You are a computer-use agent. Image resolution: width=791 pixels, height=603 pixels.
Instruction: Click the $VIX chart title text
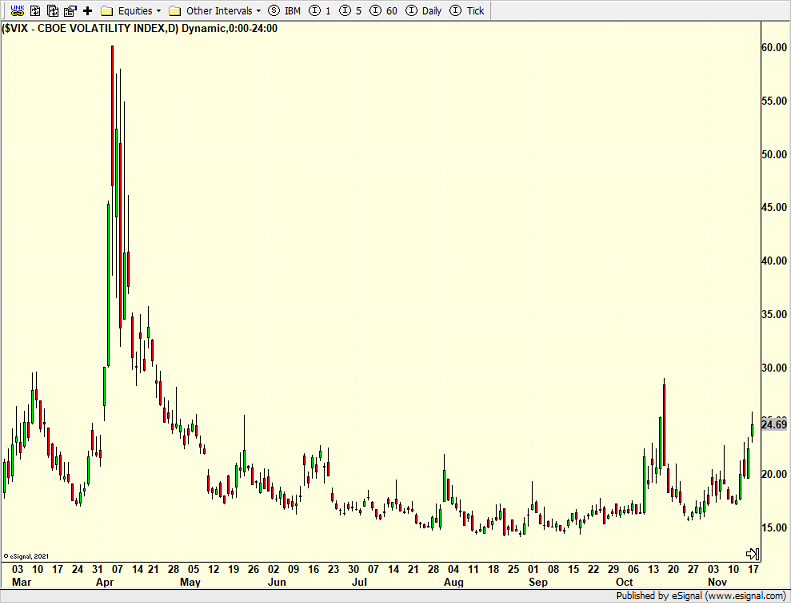click(140, 28)
